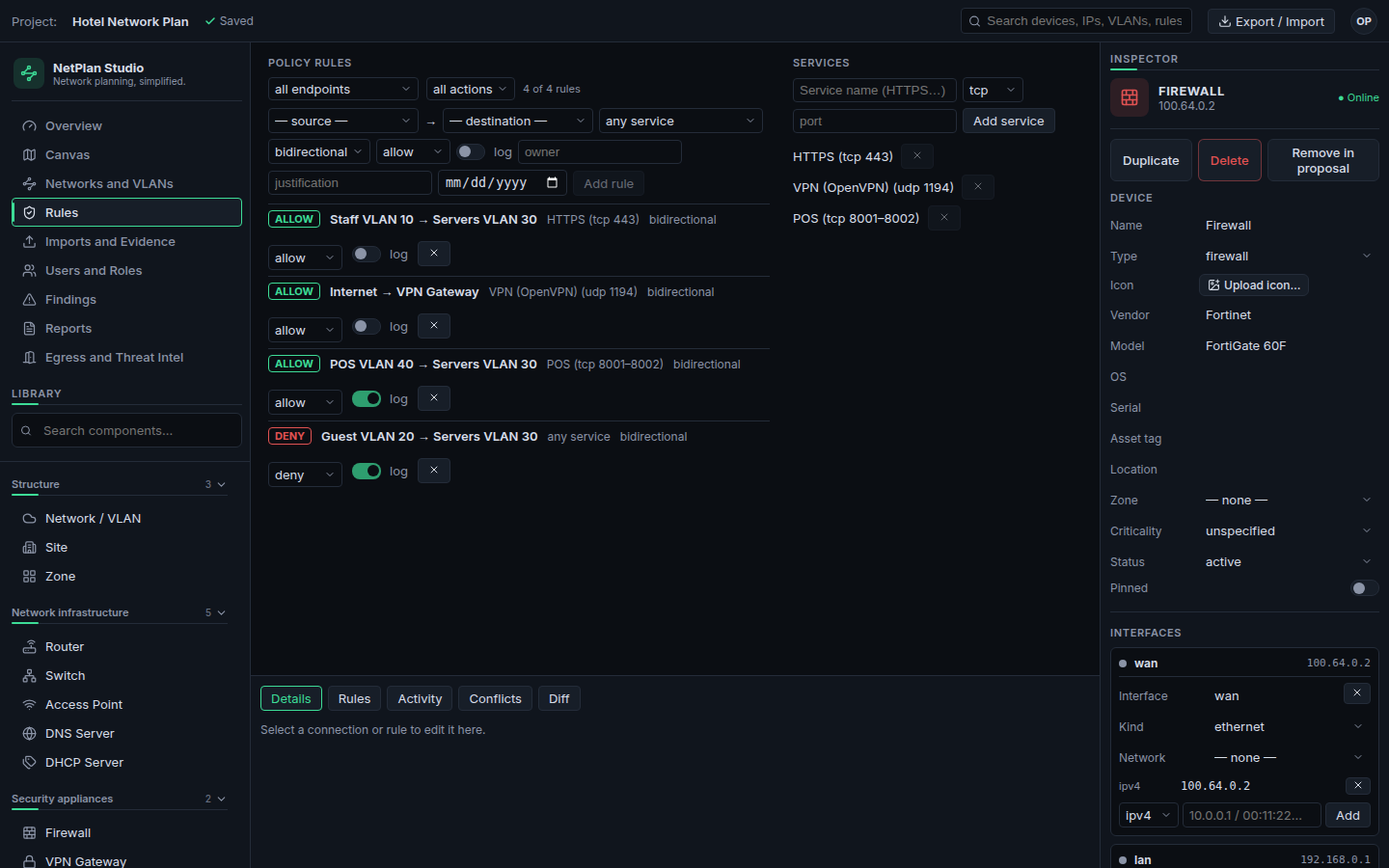Focus the Search components field
1389x868 pixels.
click(126, 430)
